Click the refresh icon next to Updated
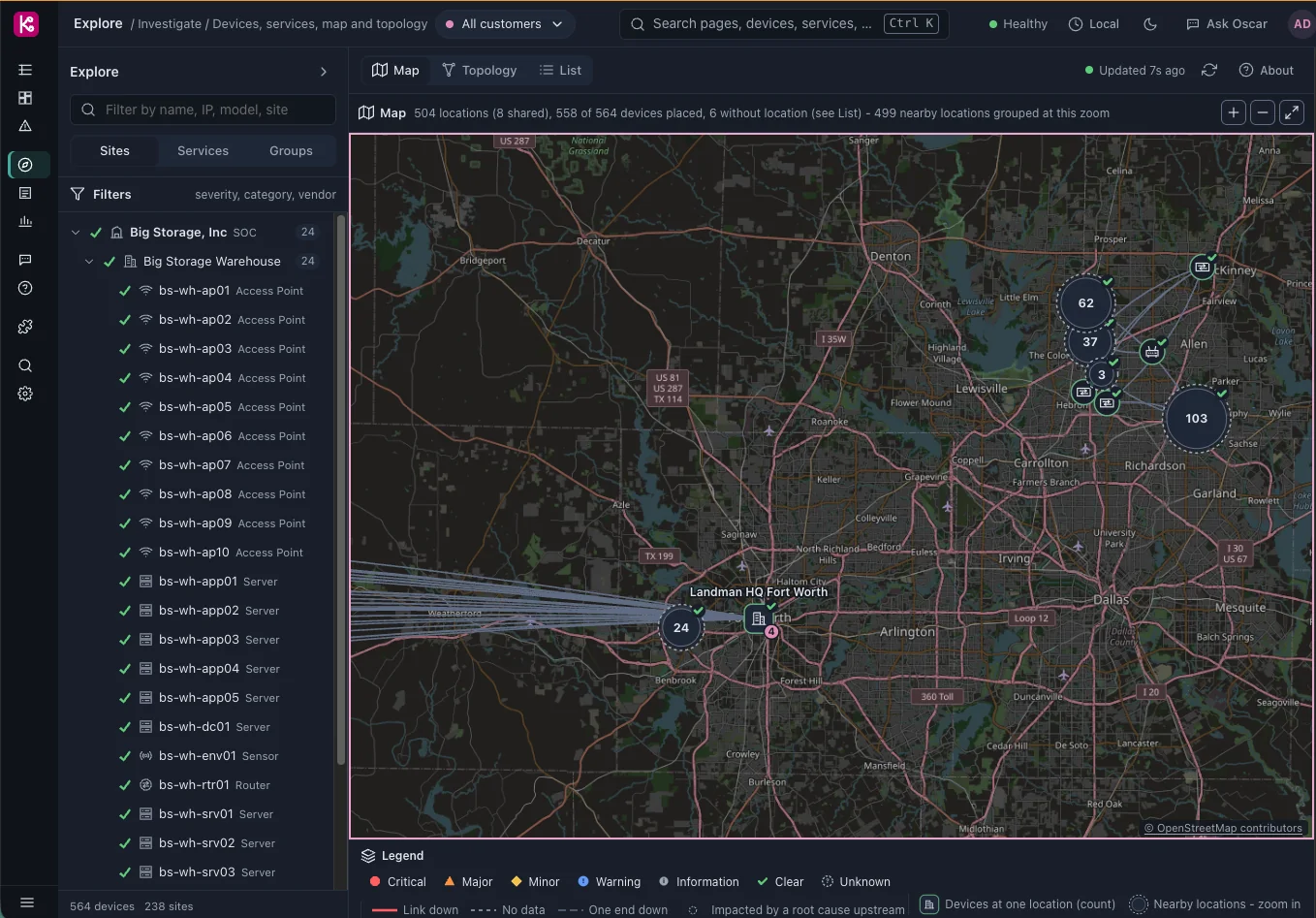This screenshot has width=1316, height=918. click(1209, 70)
